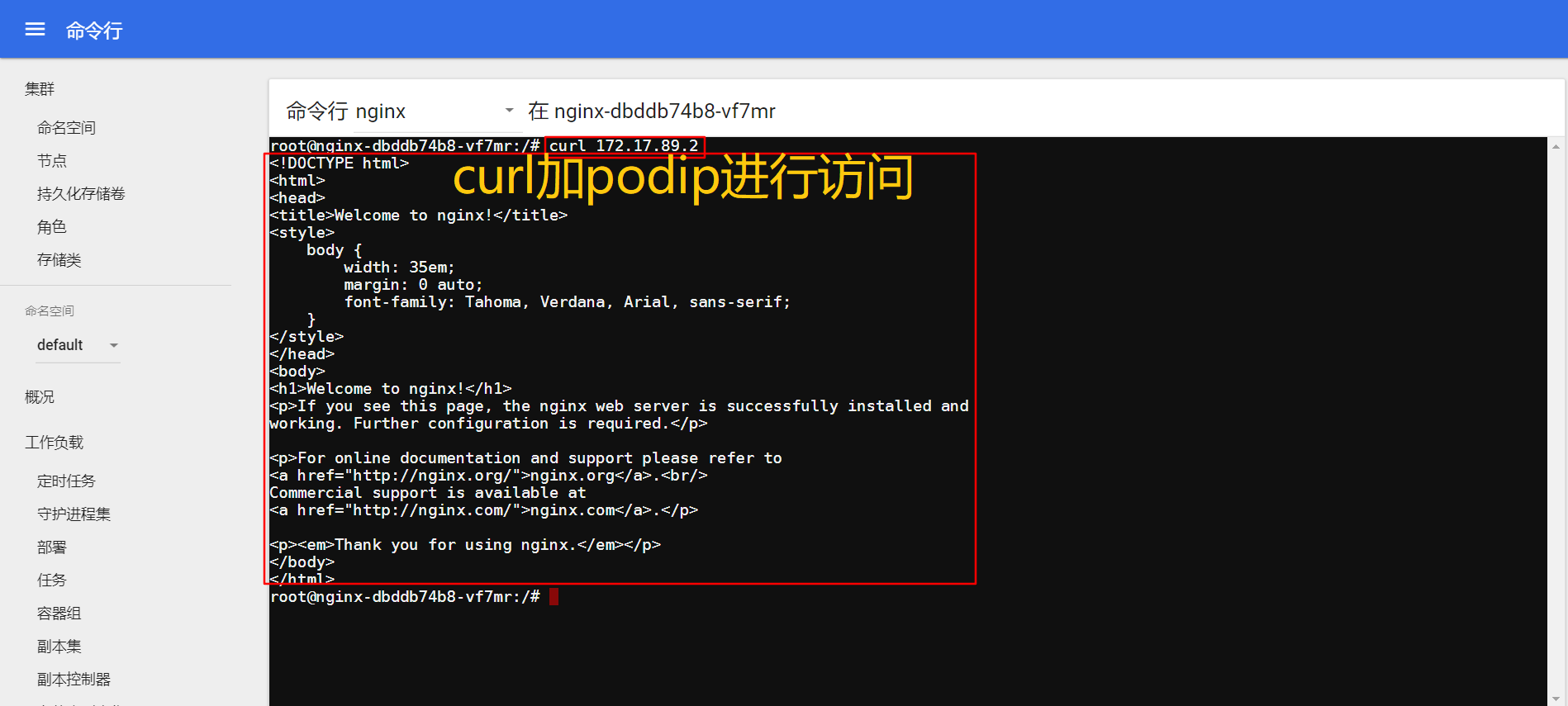Open 副本集 replica sets page
Image resolution: width=1568 pixels, height=706 pixels.
click(59, 646)
